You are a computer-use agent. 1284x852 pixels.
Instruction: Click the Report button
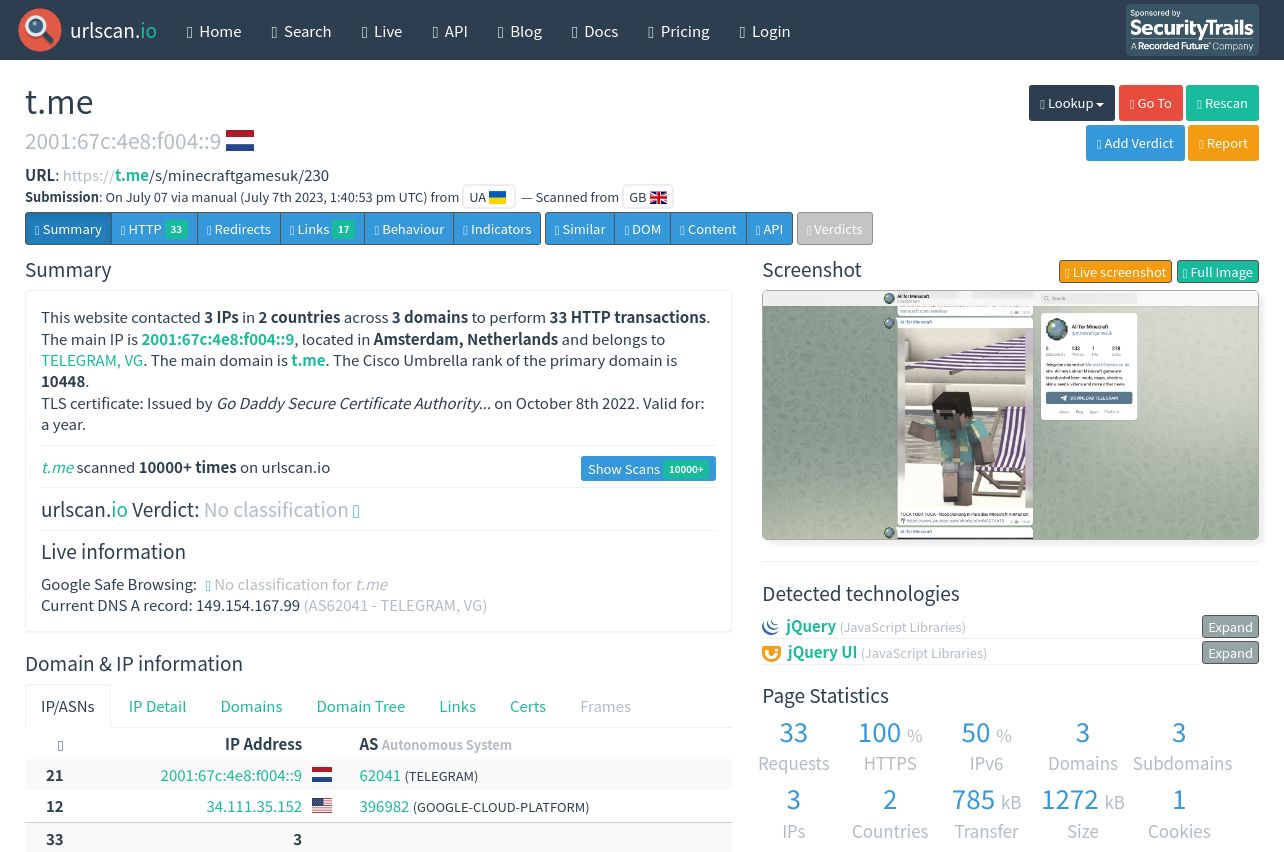(x=1223, y=143)
